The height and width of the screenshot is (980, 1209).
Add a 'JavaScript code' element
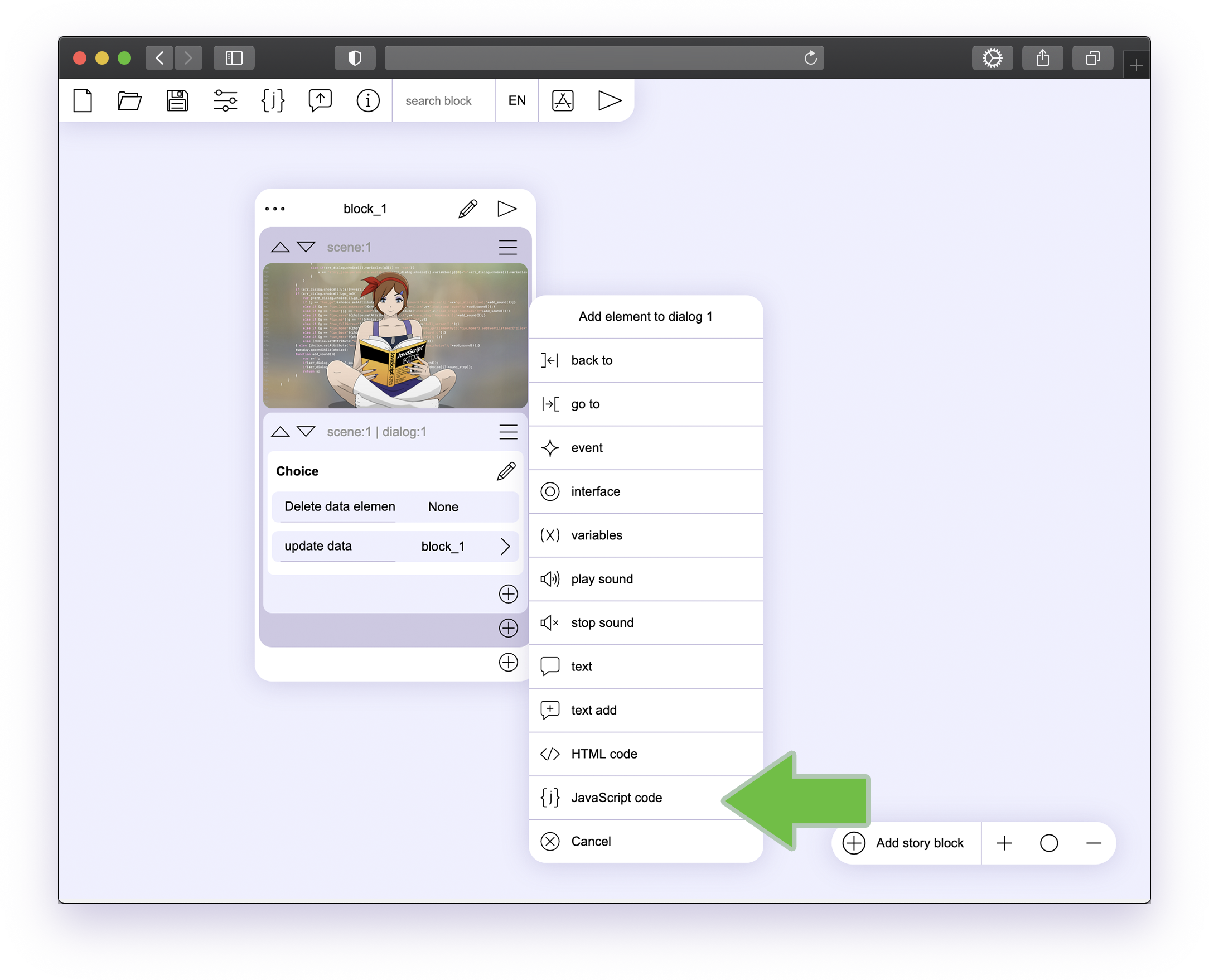[x=646, y=798]
